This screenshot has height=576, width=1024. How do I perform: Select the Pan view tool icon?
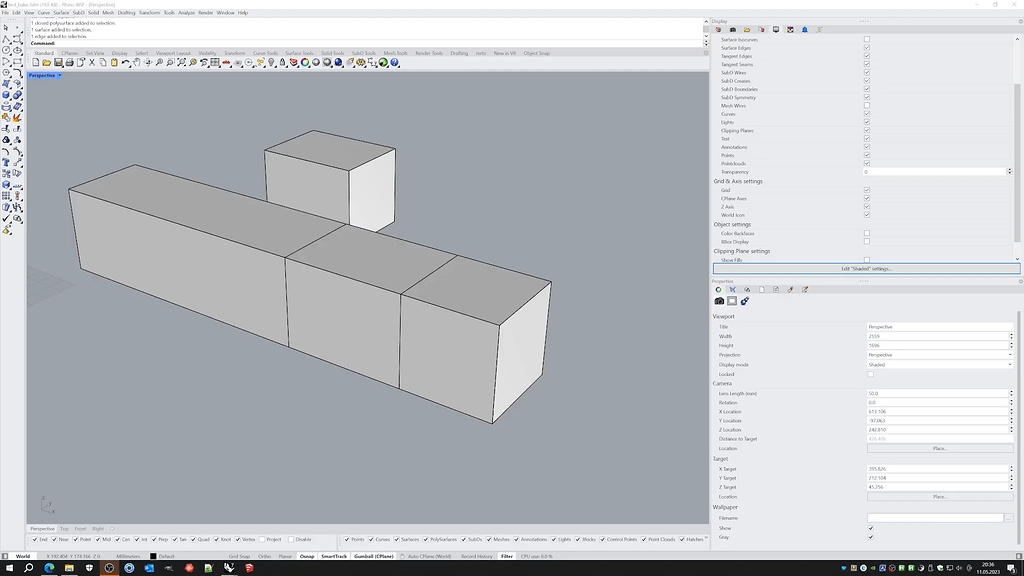tap(135, 63)
